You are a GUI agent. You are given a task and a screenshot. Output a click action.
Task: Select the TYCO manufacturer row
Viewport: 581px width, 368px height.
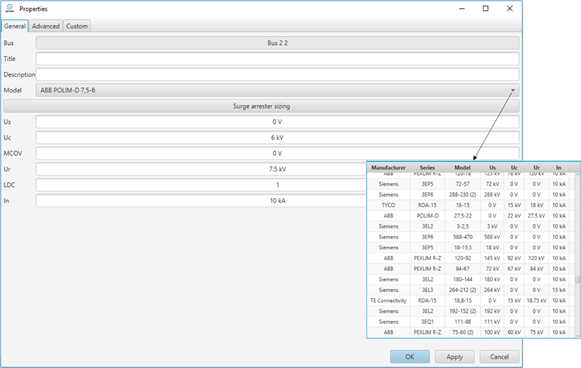point(471,205)
